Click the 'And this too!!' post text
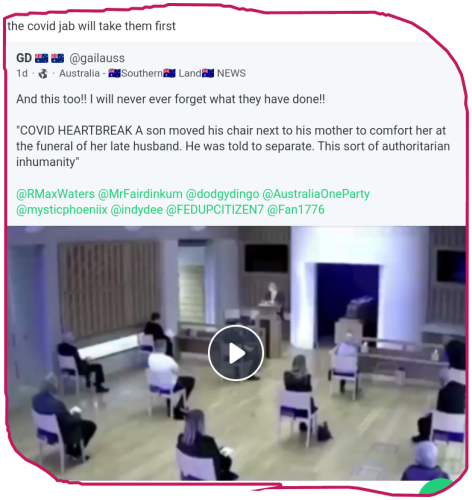This screenshot has width=472, height=500. click(170, 99)
